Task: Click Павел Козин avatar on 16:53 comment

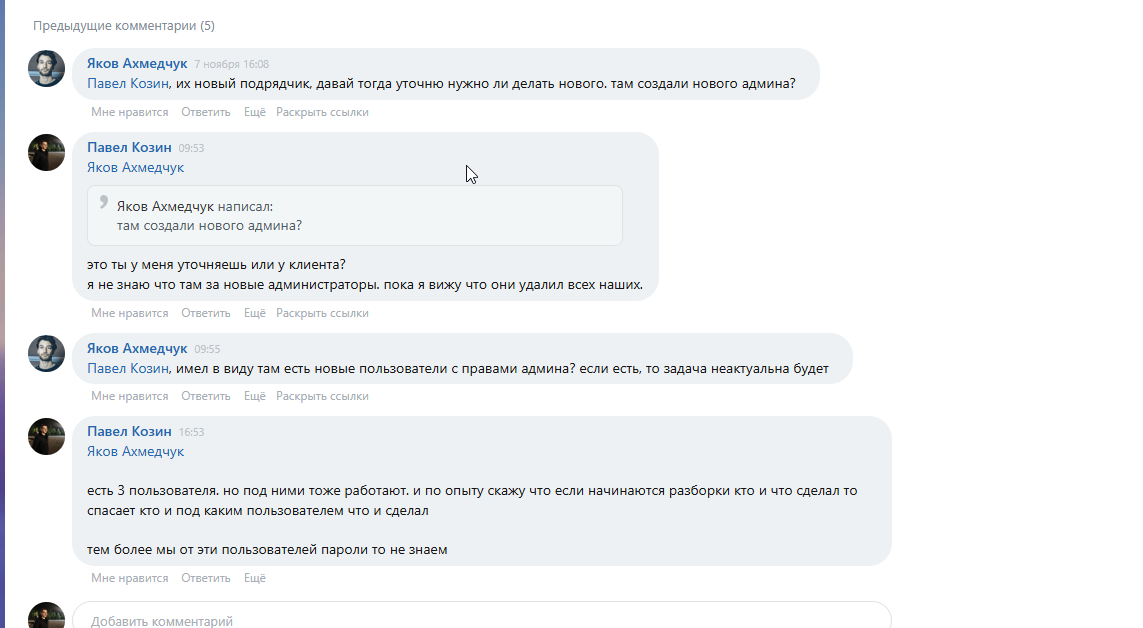Action: [46, 436]
